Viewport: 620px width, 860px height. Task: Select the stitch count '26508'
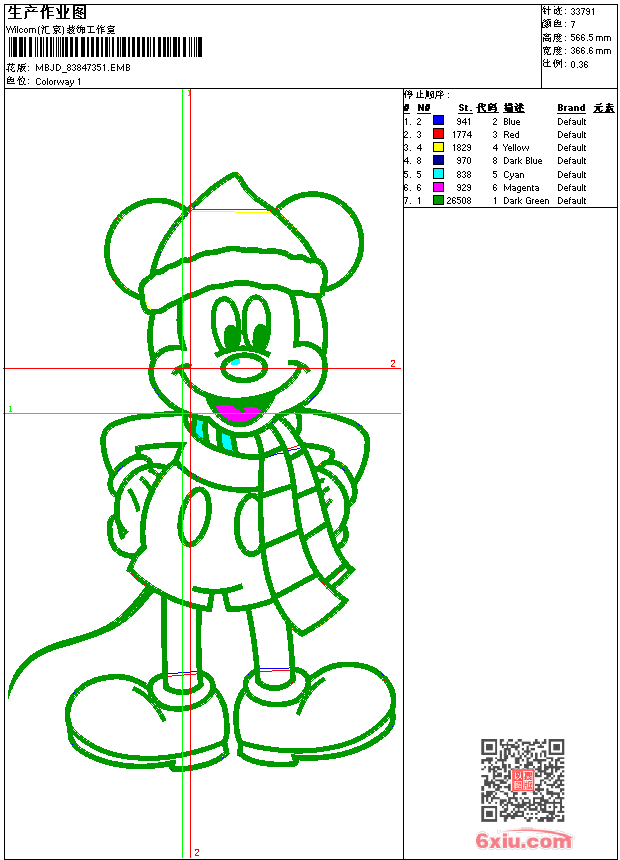[x=459, y=201]
